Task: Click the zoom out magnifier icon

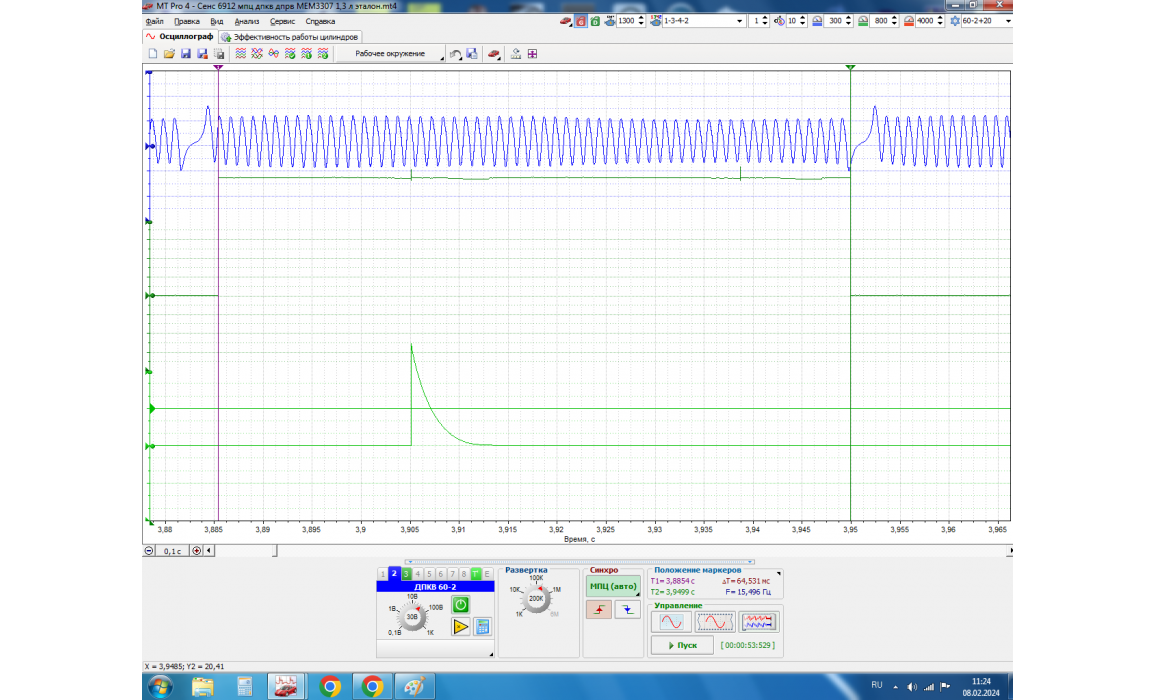Action: pyautogui.click(x=150, y=550)
